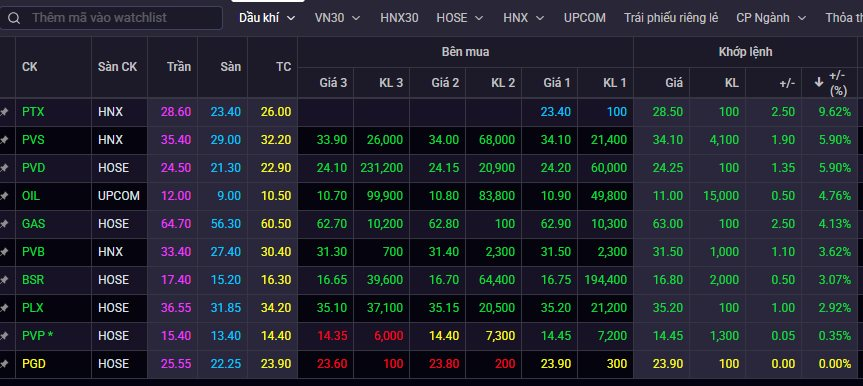Image resolution: width=863 pixels, height=386 pixels.
Task: Select the PVS stock symbol
Action: pos(33,140)
